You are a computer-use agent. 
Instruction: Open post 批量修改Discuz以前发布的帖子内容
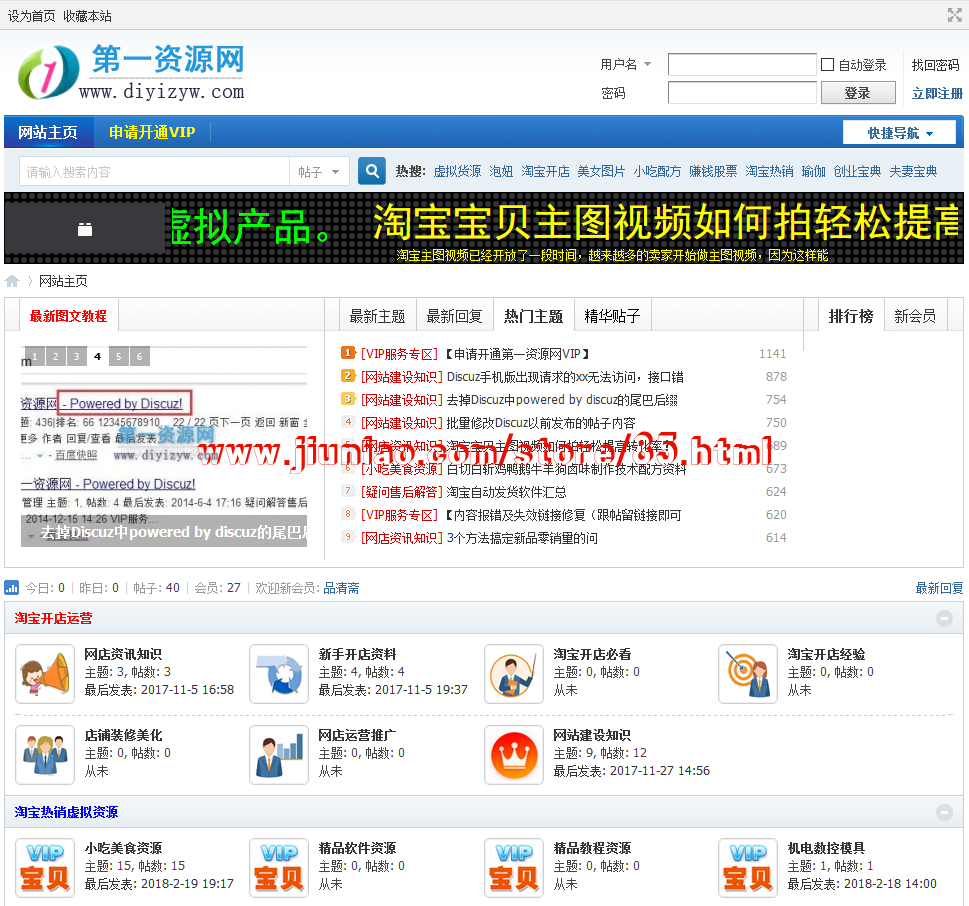(x=541, y=423)
